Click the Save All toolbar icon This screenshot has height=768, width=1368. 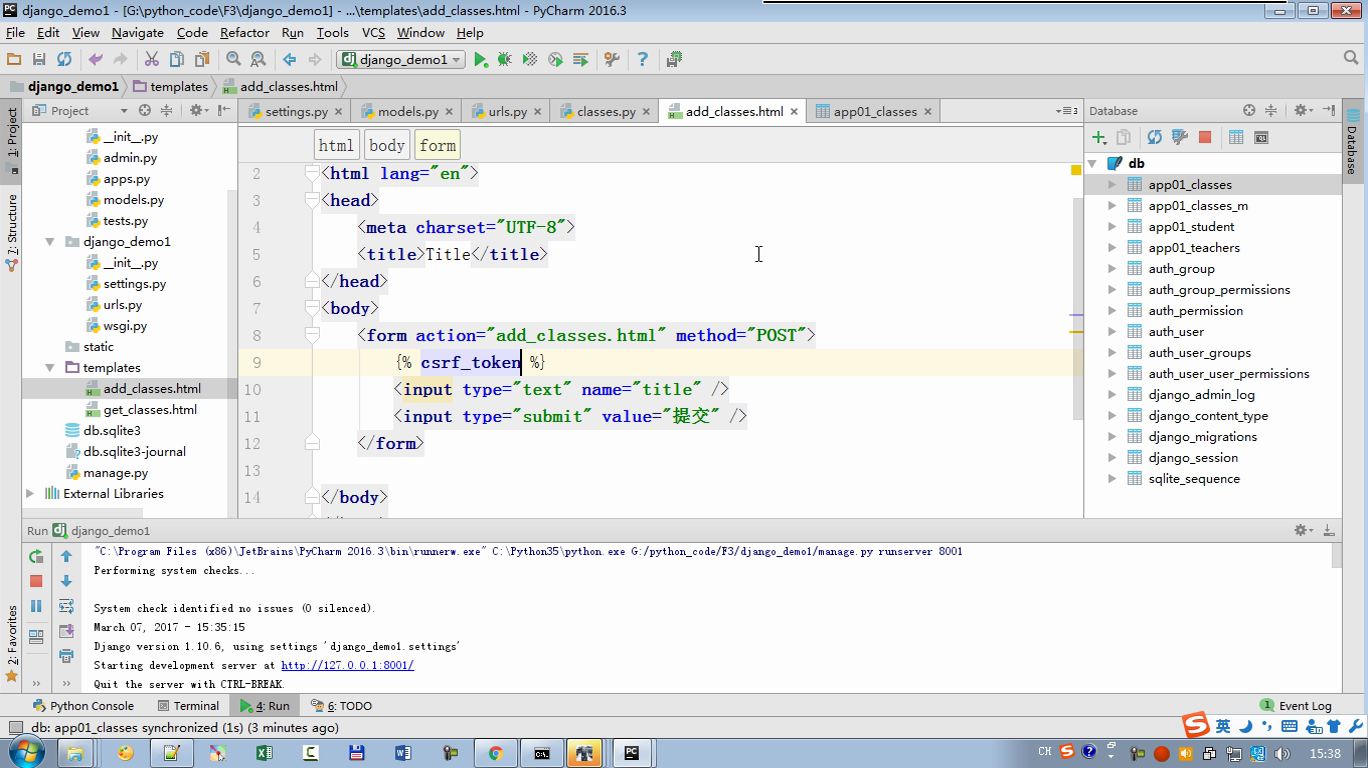(39, 60)
